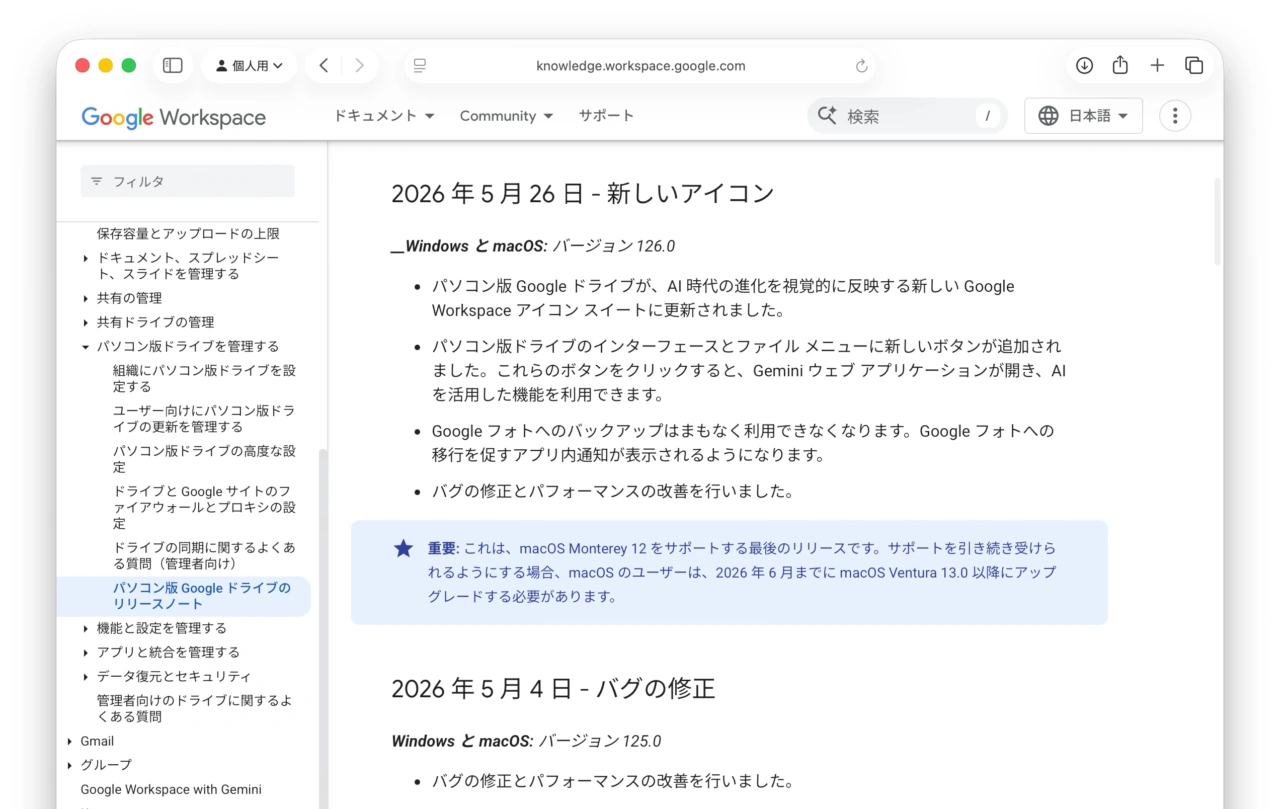1280x809 pixels.
Task: Click the main page scrollbar
Action: pos(1217,220)
